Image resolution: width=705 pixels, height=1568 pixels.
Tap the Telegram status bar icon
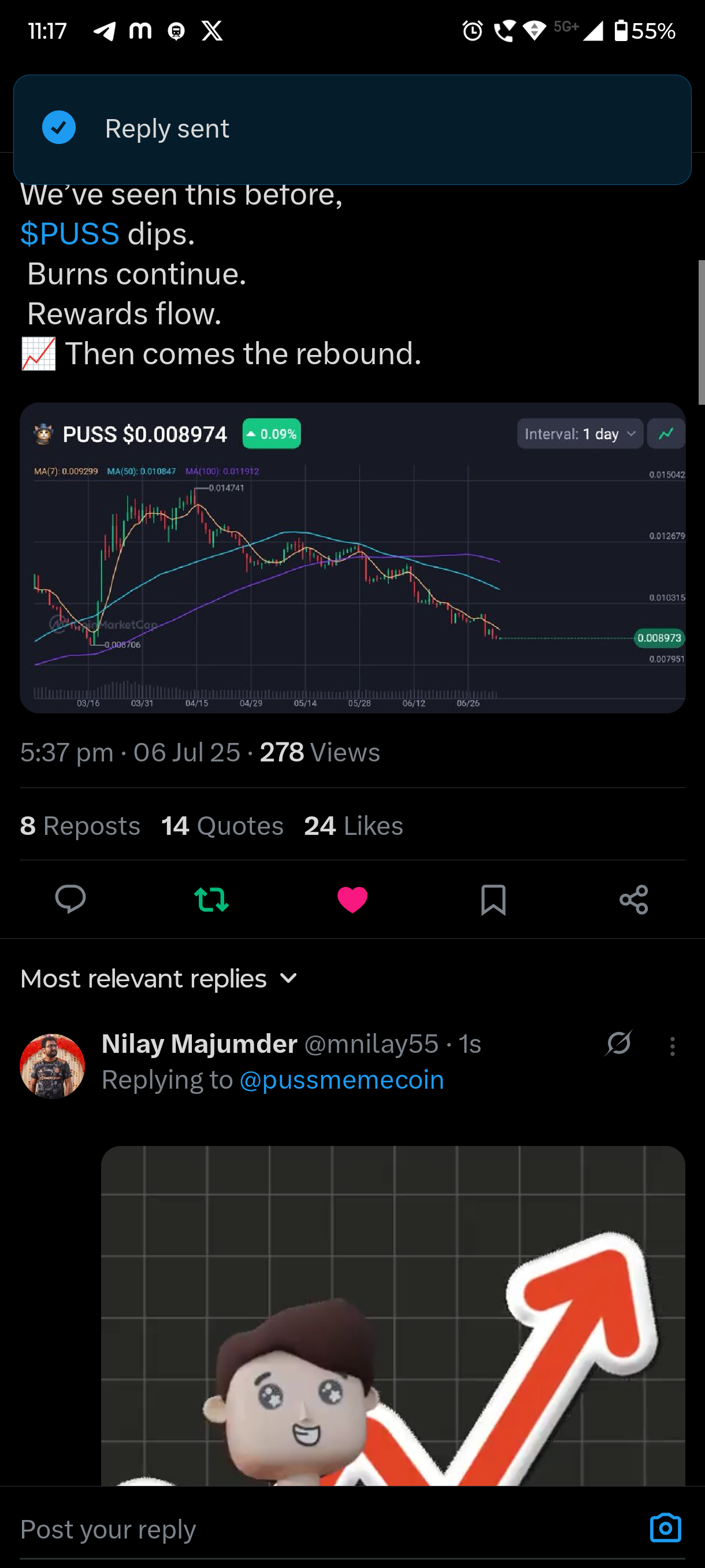104,31
